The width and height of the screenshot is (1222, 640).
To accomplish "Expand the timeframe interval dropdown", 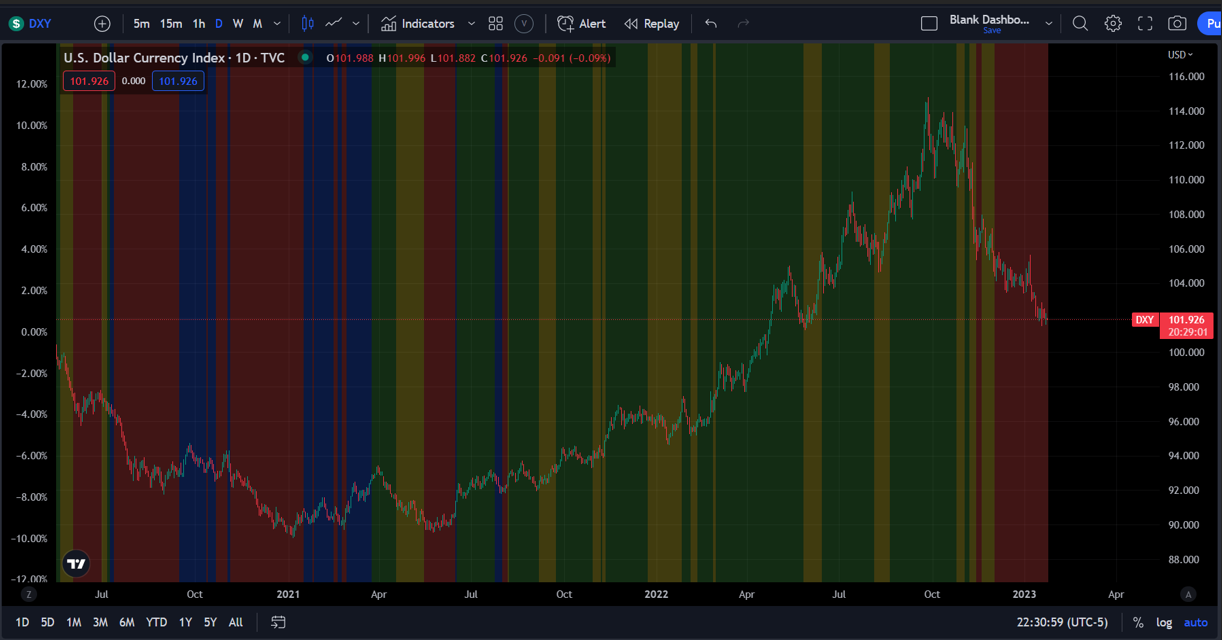I will [277, 23].
